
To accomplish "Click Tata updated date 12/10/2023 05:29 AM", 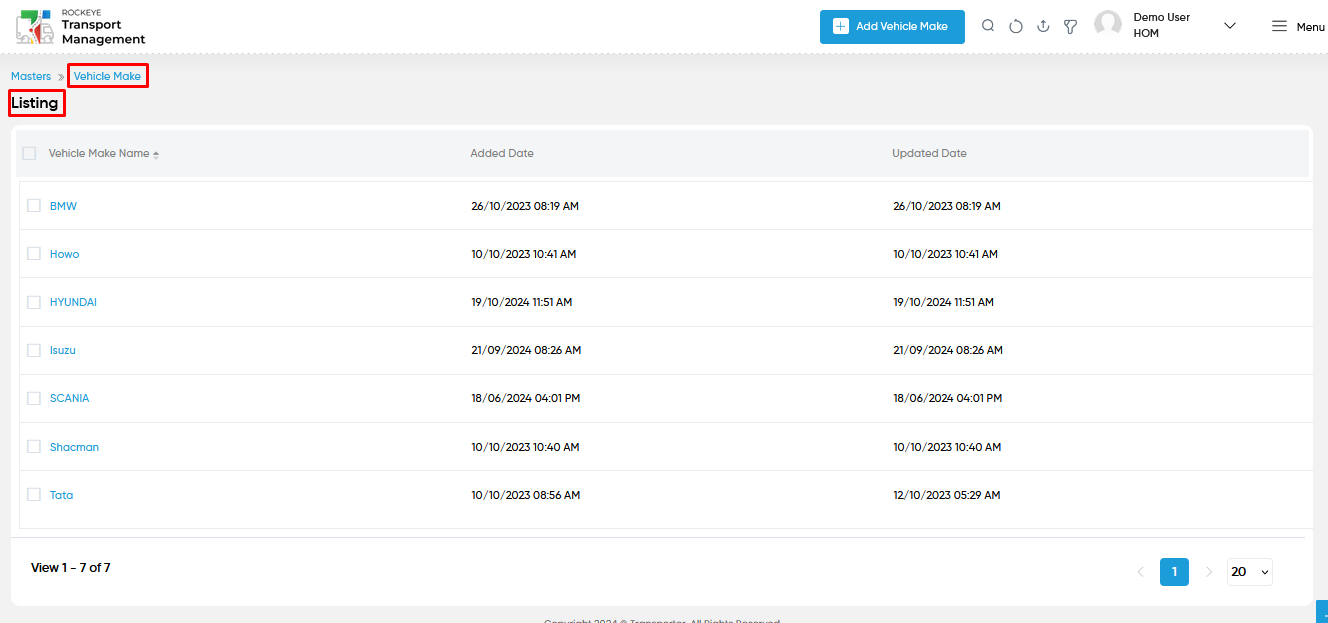I will [x=947, y=495].
